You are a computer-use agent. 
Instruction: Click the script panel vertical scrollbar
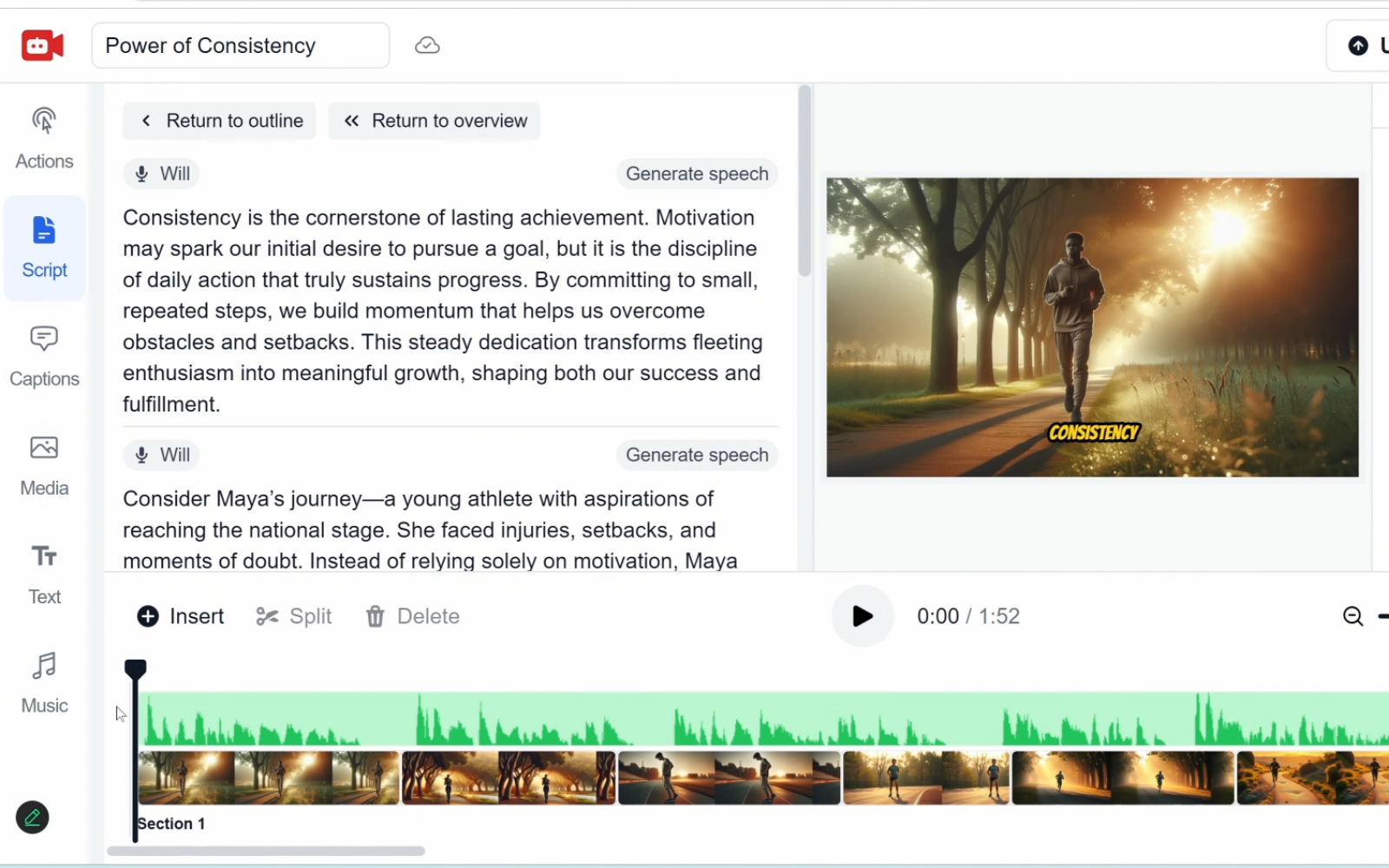[805, 181]
